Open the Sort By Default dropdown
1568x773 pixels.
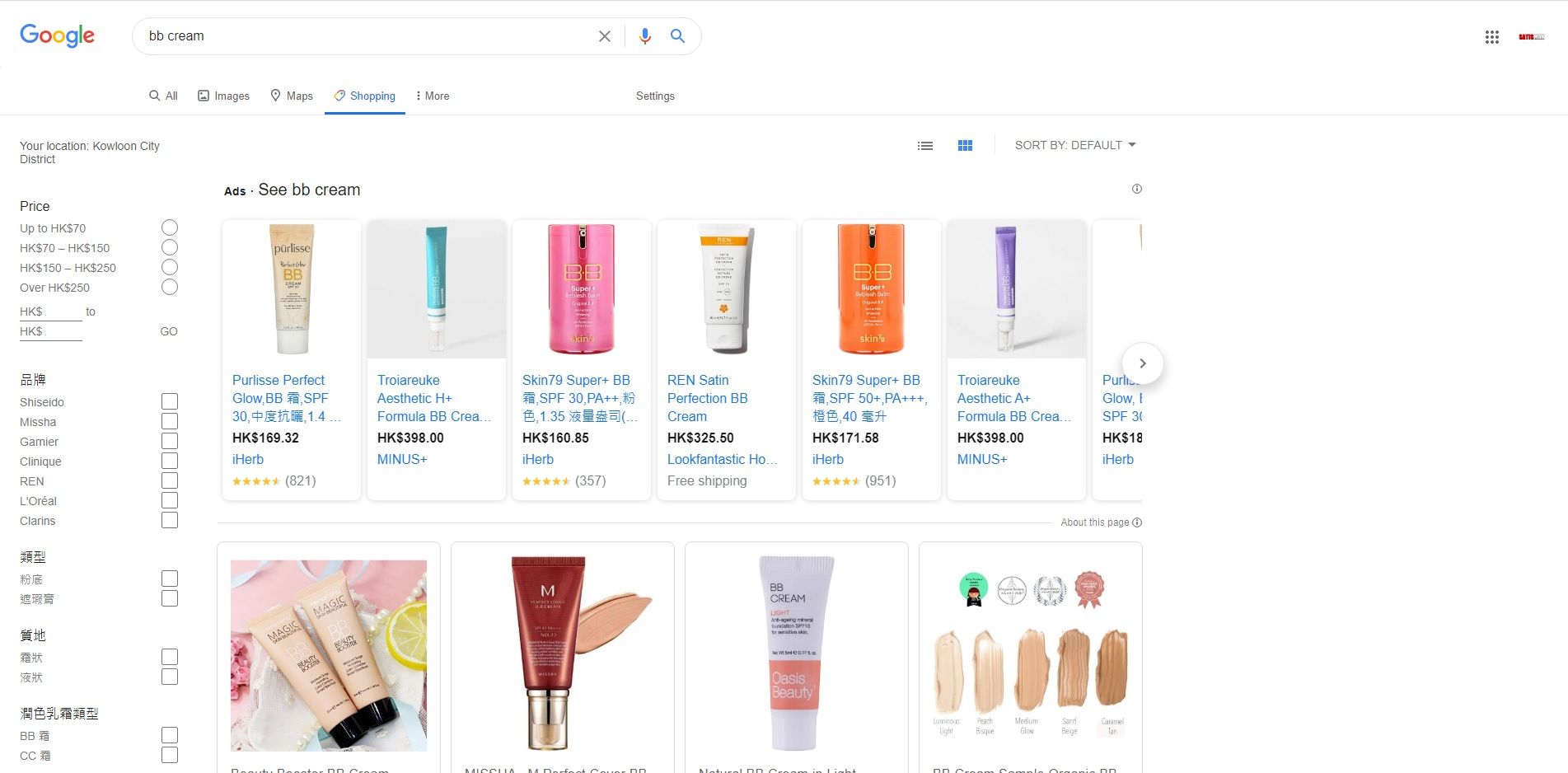[1075, 145]
